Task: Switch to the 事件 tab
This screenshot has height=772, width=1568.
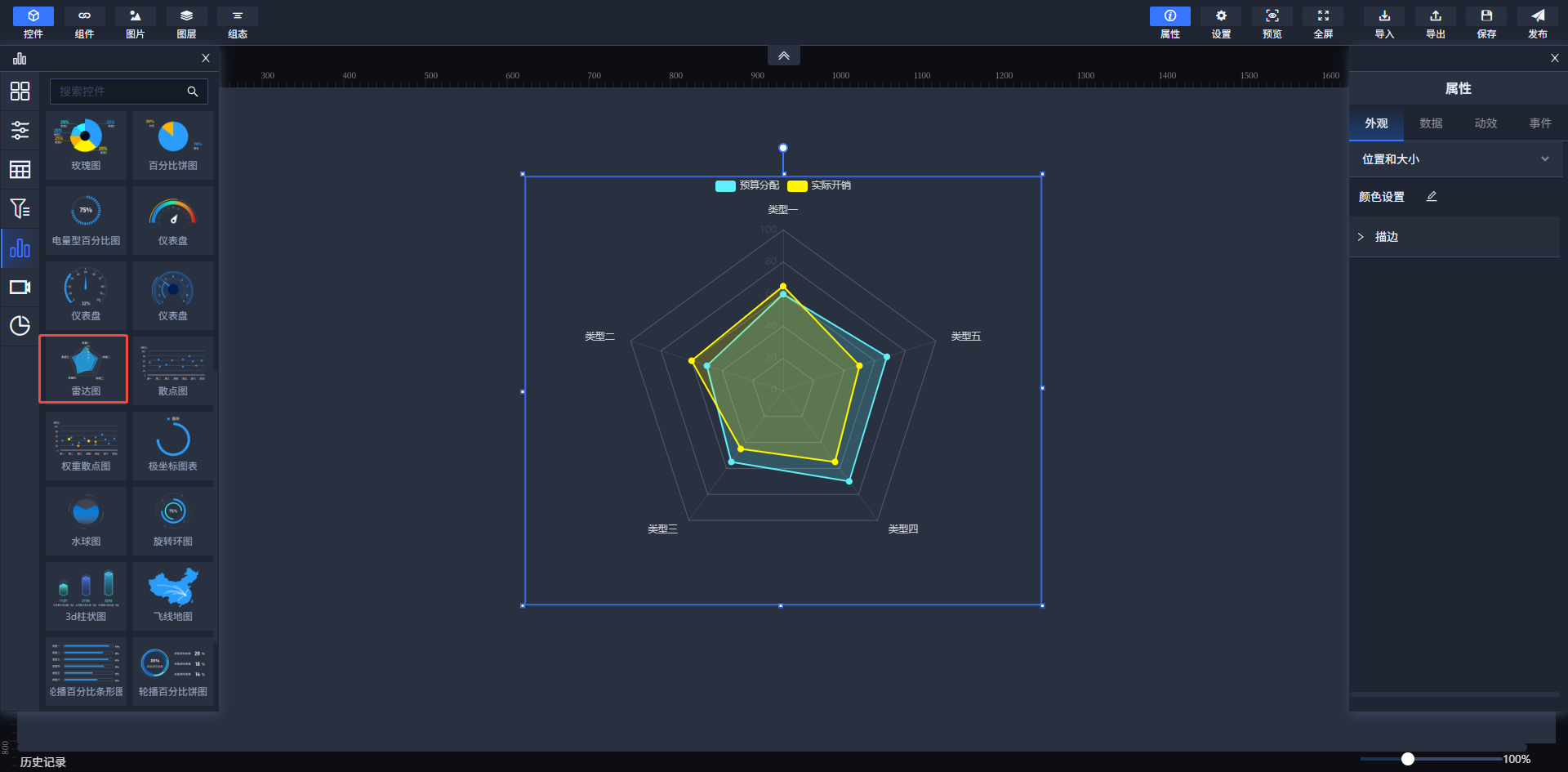Action: (1539, 123)
